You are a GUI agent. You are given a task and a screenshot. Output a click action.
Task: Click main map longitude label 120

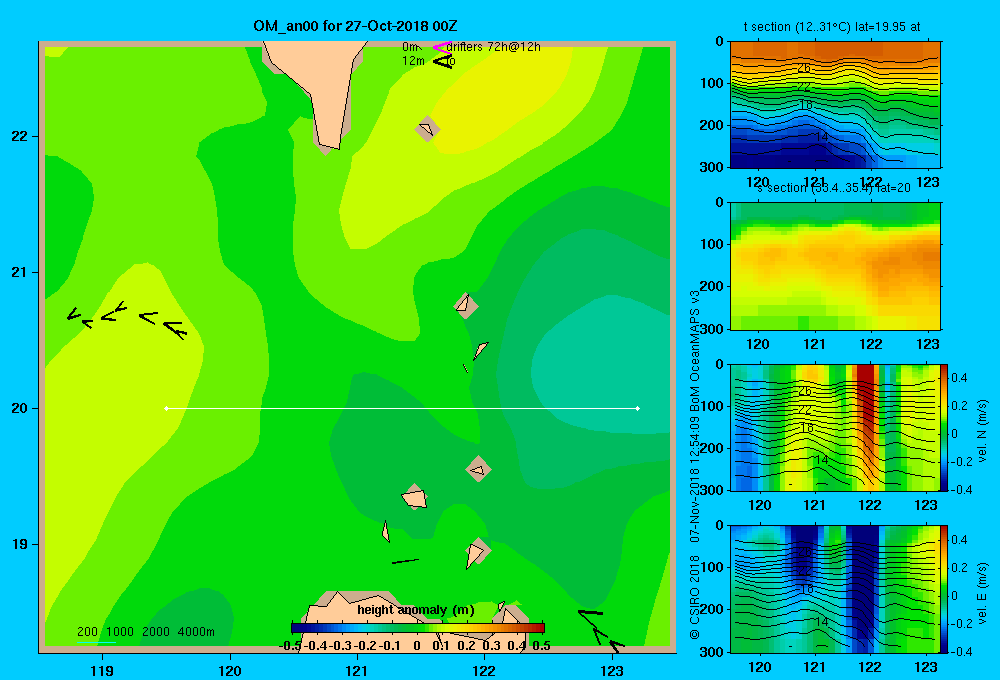point(230,671)
